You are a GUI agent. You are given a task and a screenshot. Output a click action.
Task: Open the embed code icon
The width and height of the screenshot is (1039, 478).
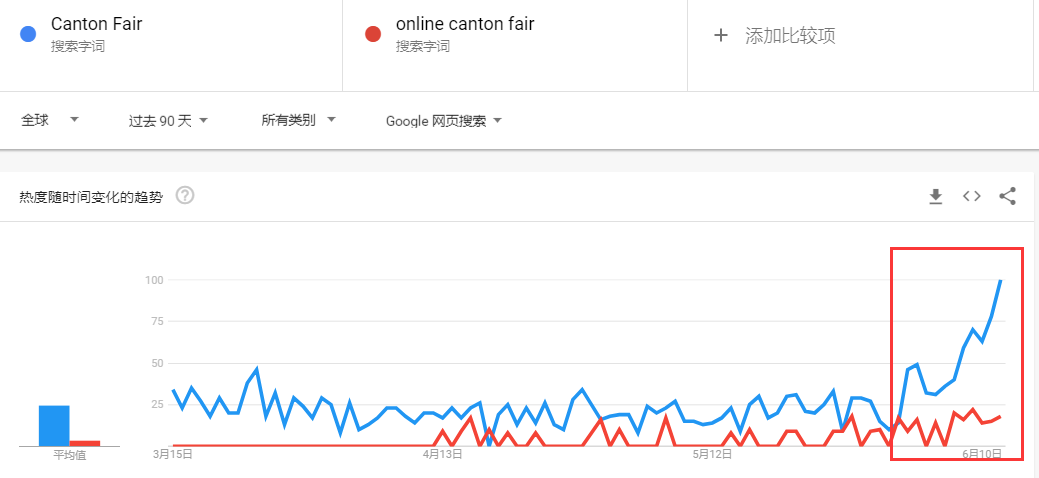pos(971,196)
